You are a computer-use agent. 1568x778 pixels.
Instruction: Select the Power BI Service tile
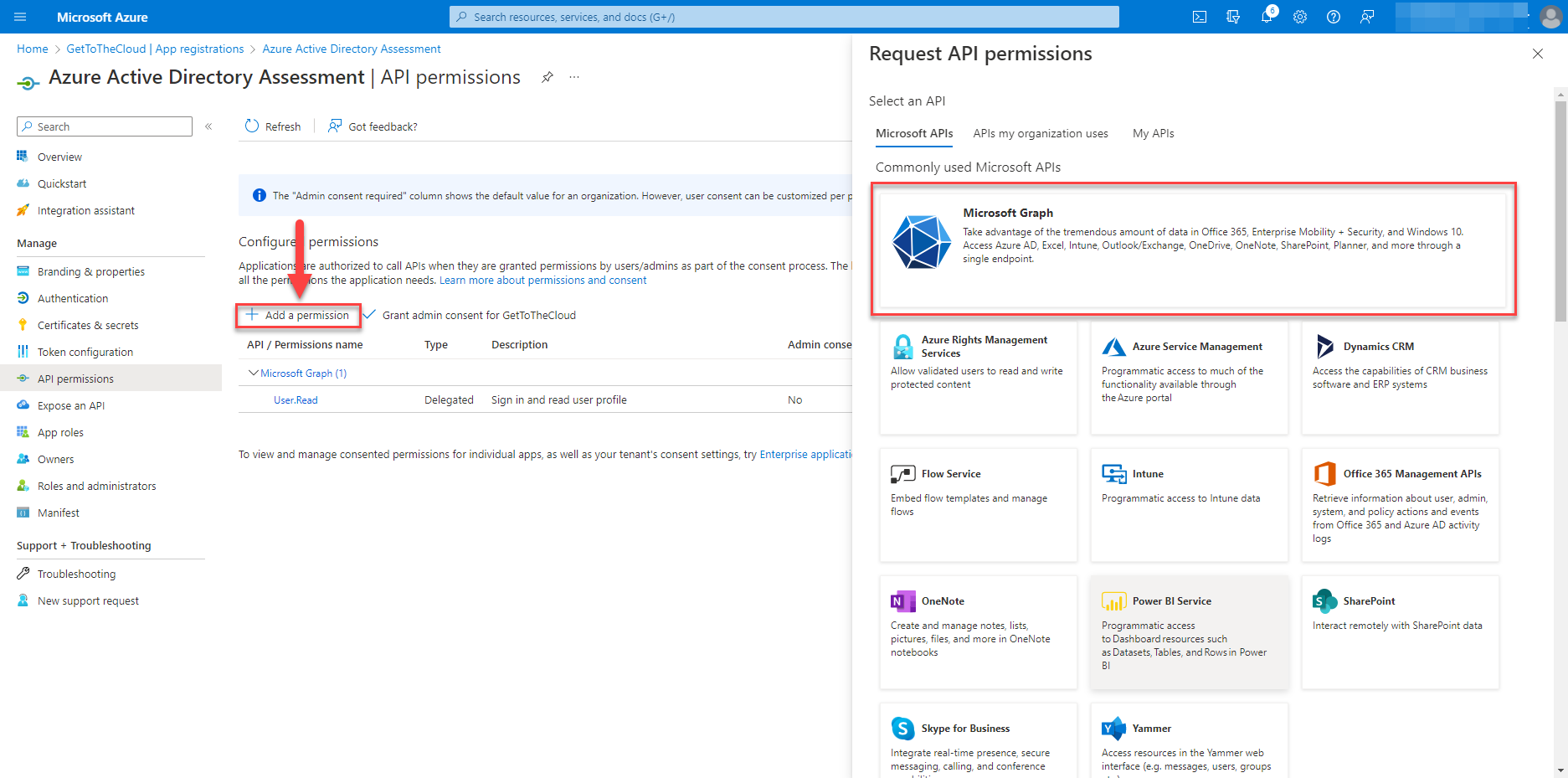coord(1188,632)
